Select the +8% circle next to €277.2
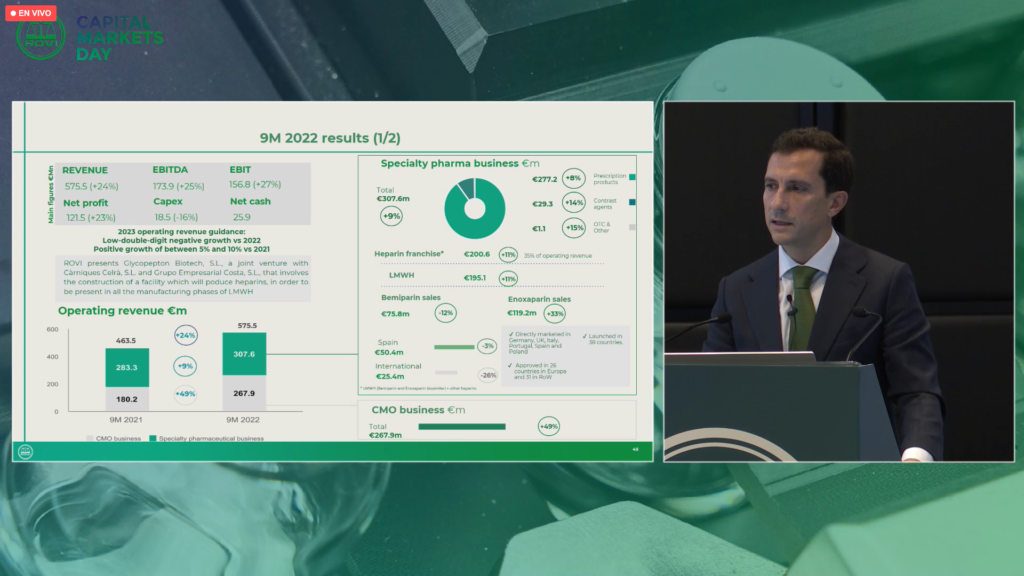This screenshot has width=1024, height=576. point(573,179)
